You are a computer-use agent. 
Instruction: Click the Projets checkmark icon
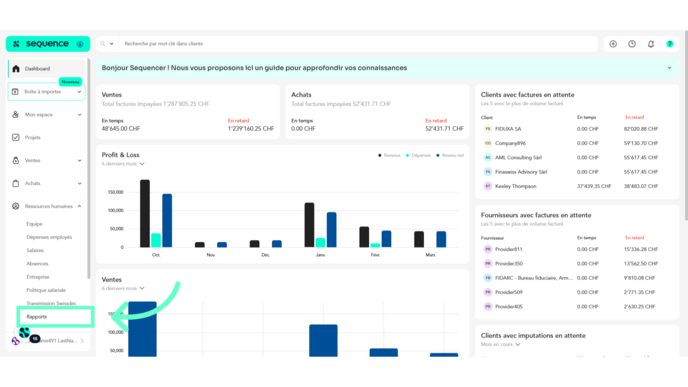pos(15,137)
